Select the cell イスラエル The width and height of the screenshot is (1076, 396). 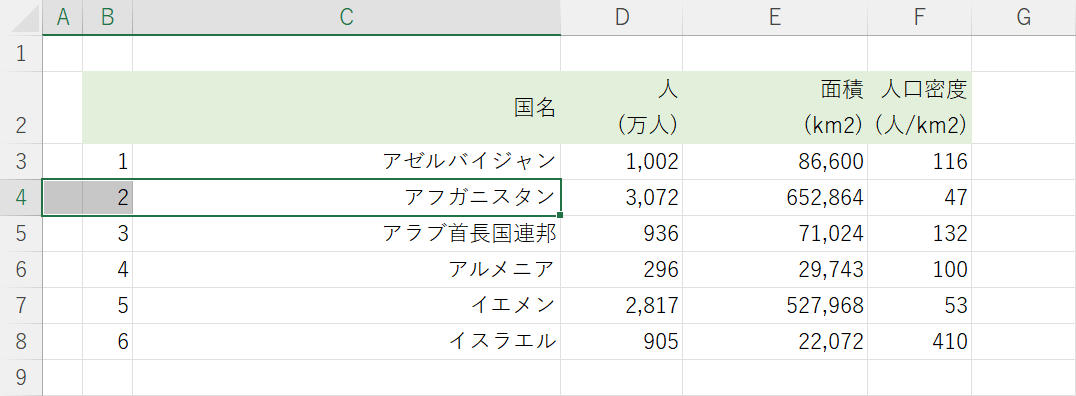(347, 341)
